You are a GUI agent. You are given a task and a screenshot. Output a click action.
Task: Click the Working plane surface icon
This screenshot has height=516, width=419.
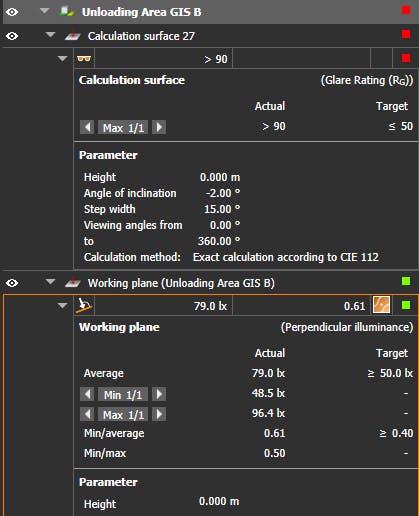coord(72,282)
